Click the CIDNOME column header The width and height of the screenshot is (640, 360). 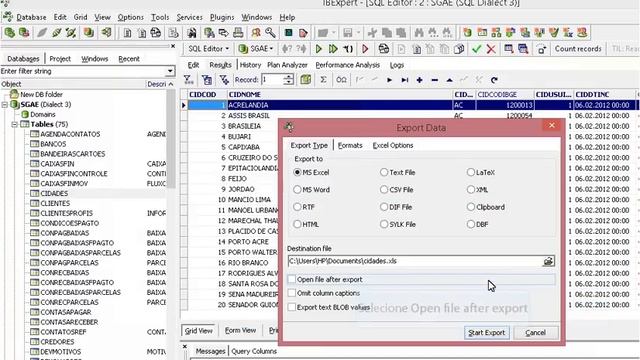point(339,94)
